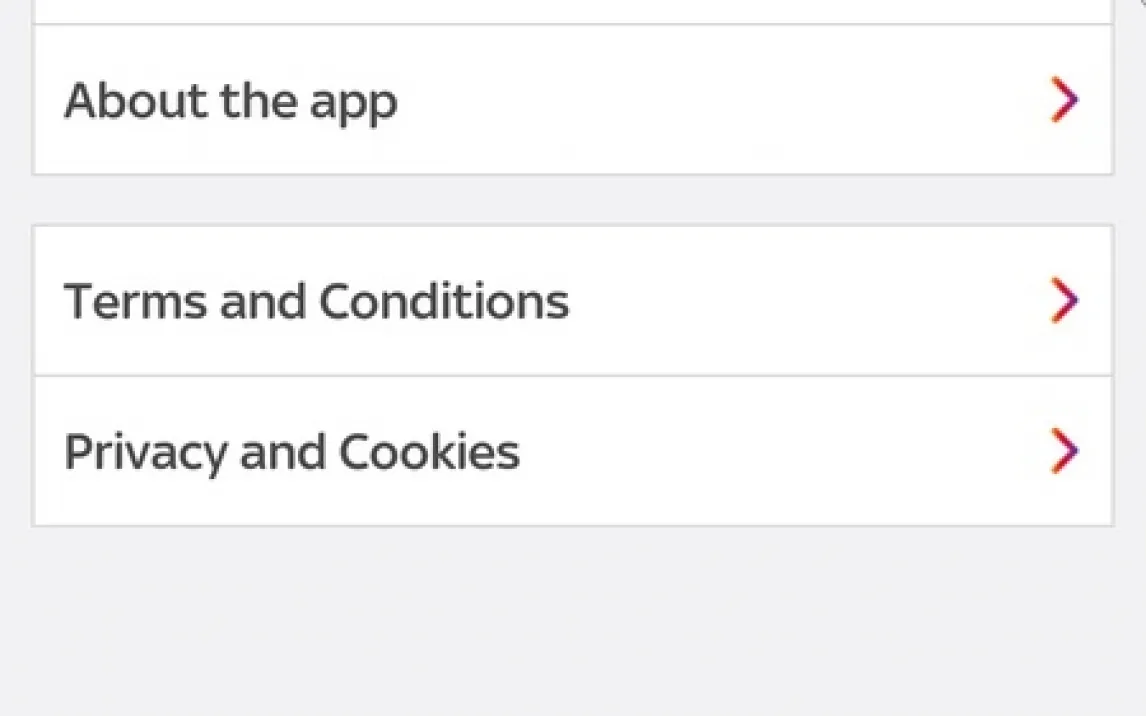Click the empty grey area below Privacy and Cookies
The height and width of the screenshot is (716, 1146).
click(572, 620)
